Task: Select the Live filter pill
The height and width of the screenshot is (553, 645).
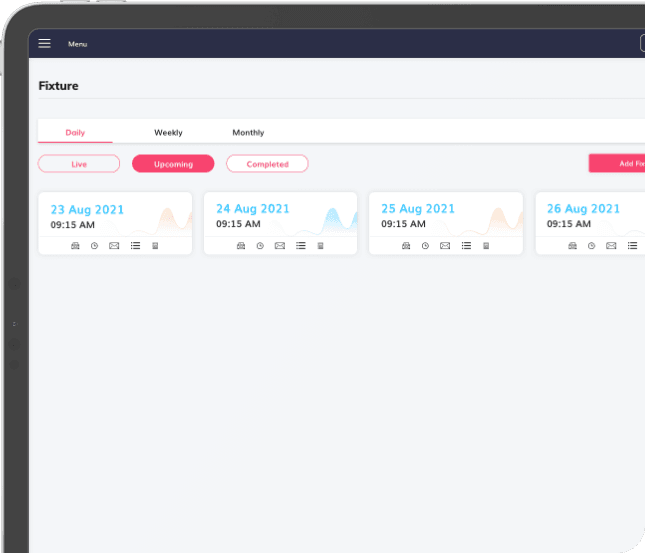Action: tap(79, 164)
